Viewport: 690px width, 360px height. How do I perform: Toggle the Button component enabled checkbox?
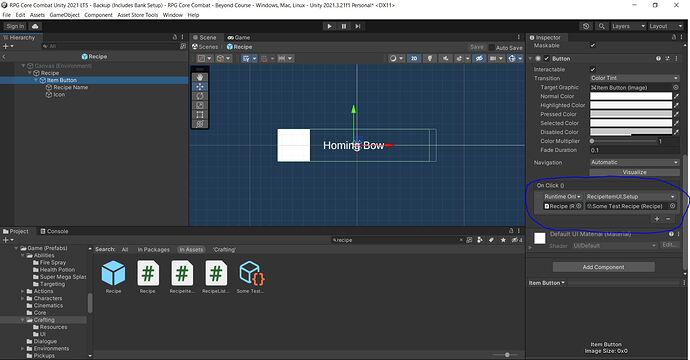pyautogui.click(x=547, y=59)
